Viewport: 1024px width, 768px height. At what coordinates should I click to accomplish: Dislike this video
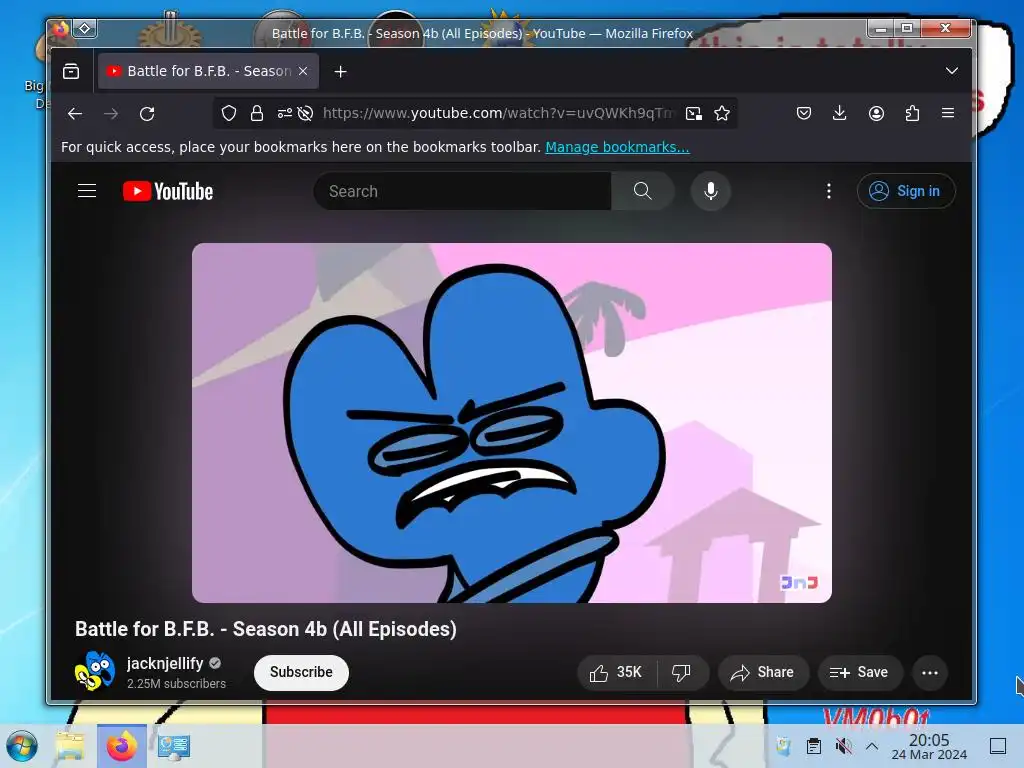[x=682, y=673]
